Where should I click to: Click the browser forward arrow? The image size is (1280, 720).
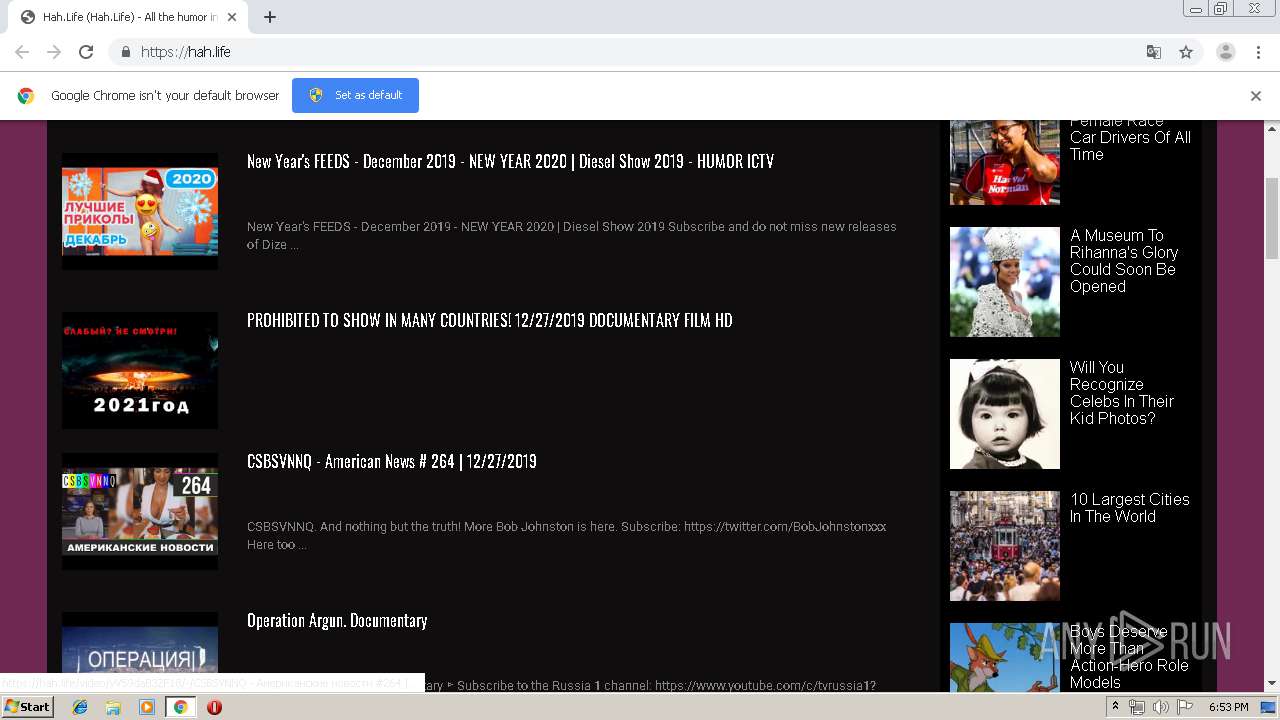tap(54, 52)
